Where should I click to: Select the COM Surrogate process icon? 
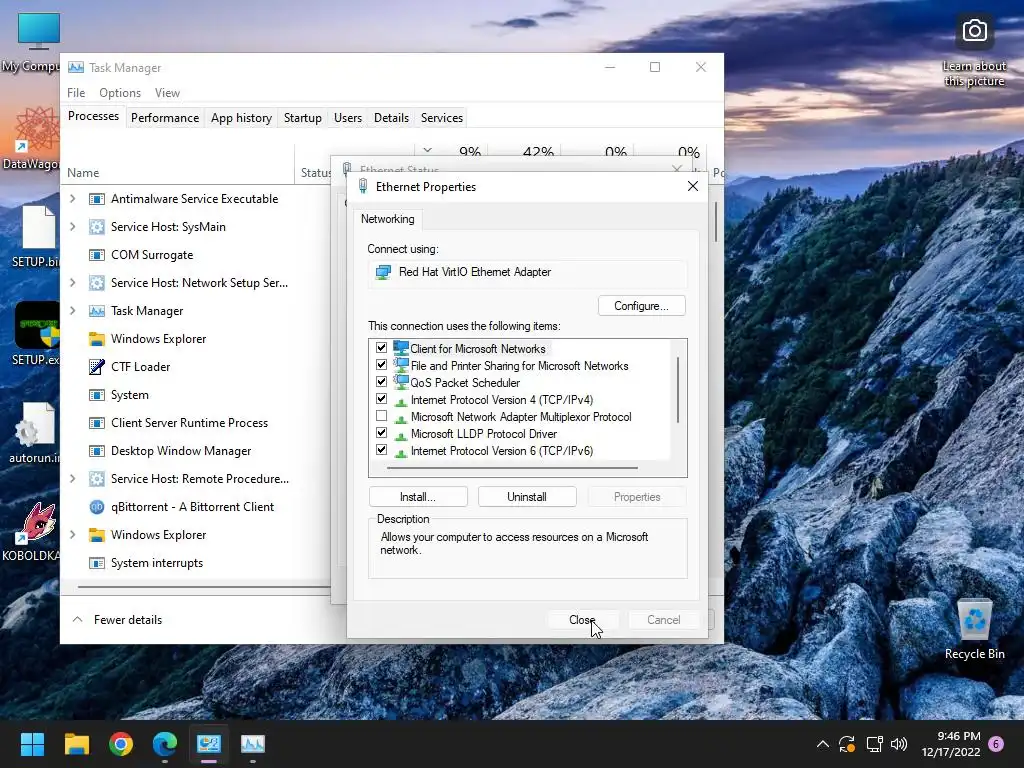pyautogui.click(x=97, y=255)
